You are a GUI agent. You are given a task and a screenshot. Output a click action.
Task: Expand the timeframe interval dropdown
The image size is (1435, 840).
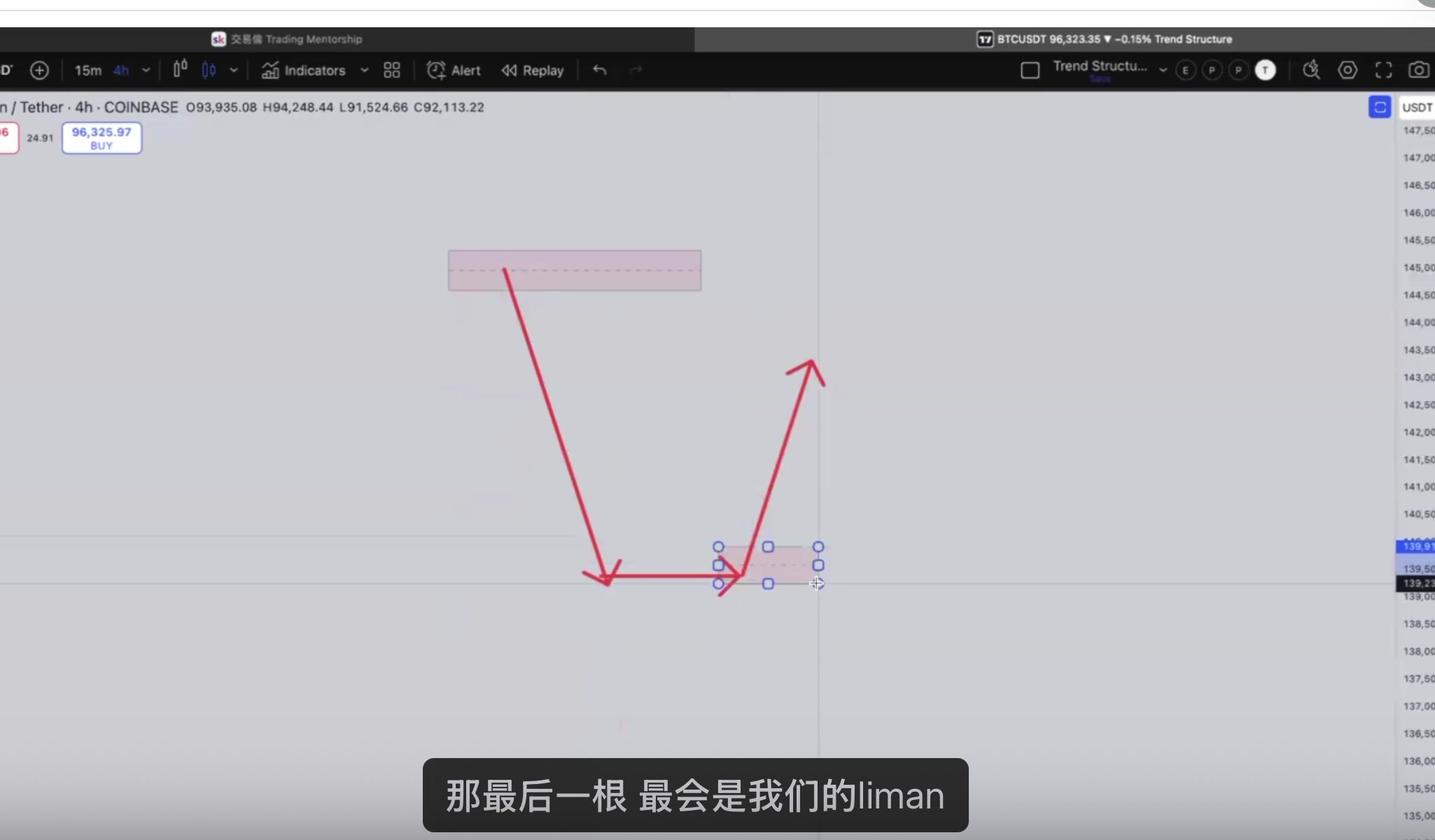click(146, 70)
